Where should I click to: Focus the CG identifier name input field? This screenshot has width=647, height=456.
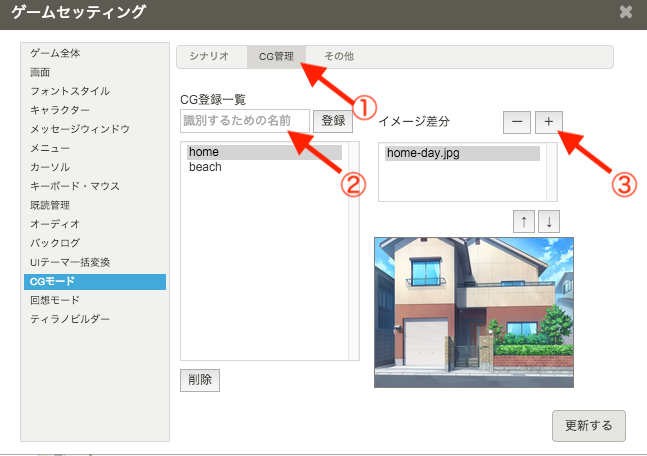point(245,121)
